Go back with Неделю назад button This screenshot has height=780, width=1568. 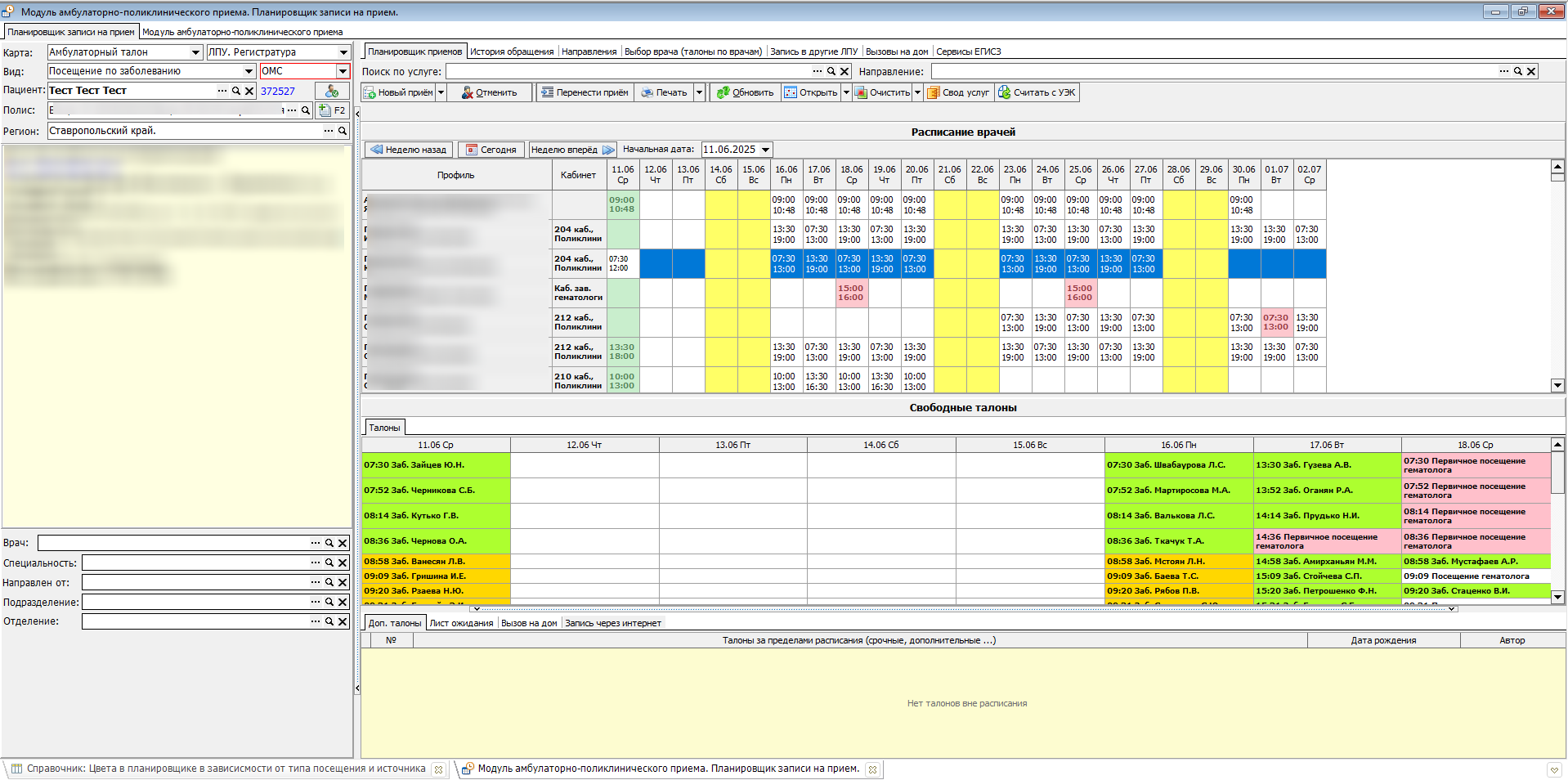409,150
